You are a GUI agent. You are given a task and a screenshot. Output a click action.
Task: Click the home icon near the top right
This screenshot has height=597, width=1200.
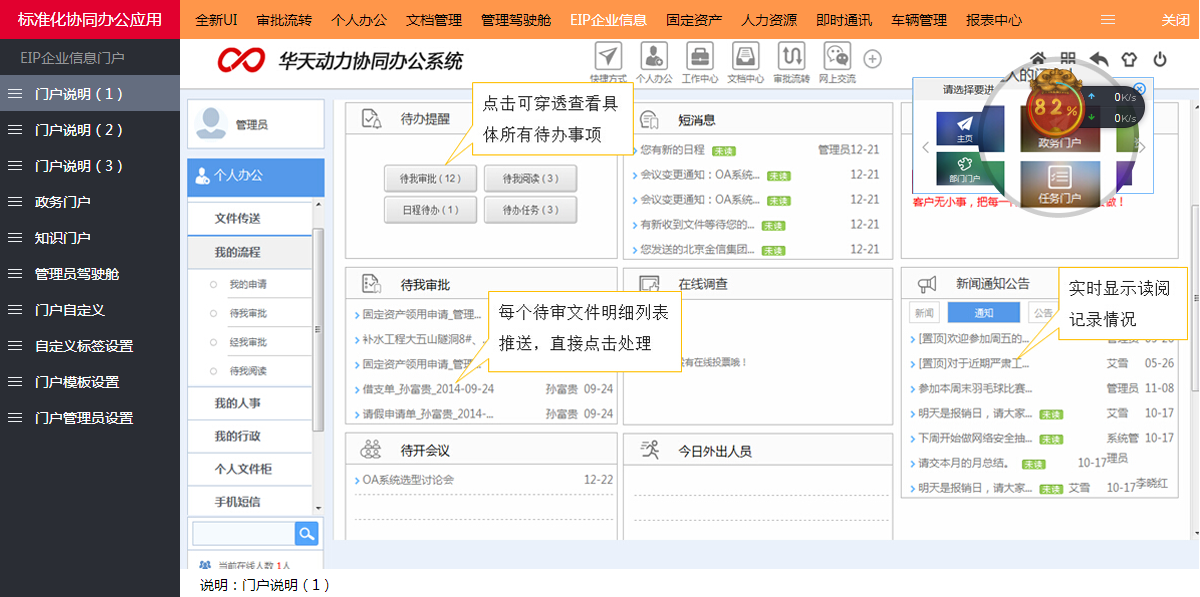tap(1038, 59)
